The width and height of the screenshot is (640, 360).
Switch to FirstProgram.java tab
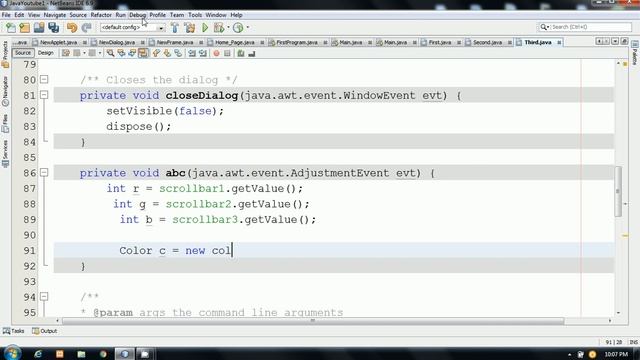(297, 42)
